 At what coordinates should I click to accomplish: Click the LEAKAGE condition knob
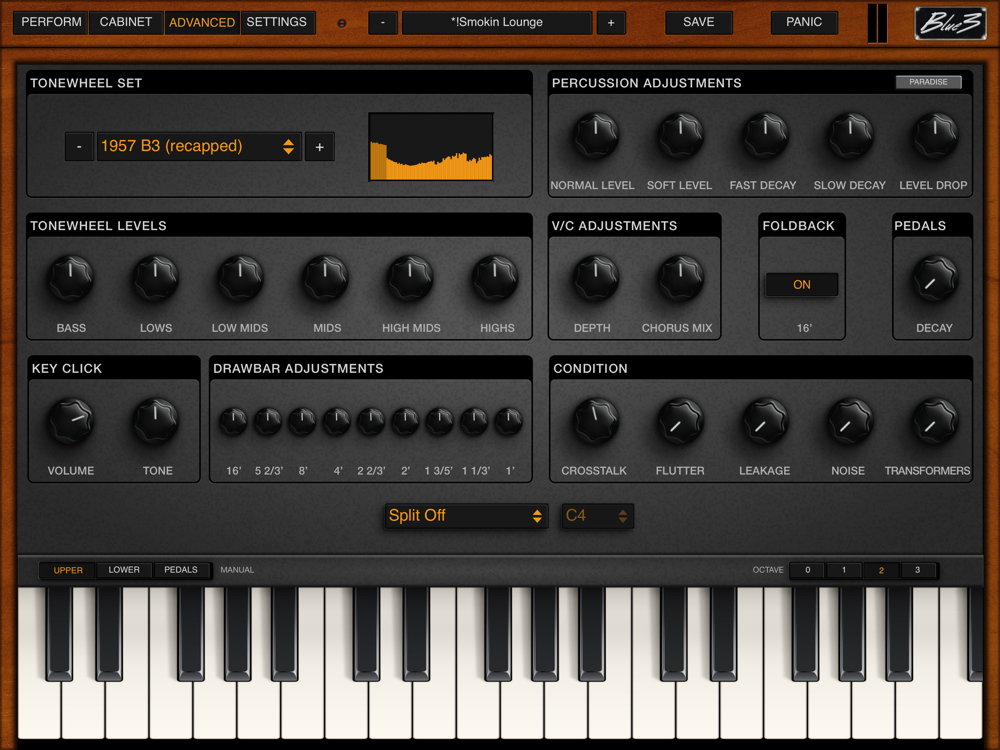765,422
